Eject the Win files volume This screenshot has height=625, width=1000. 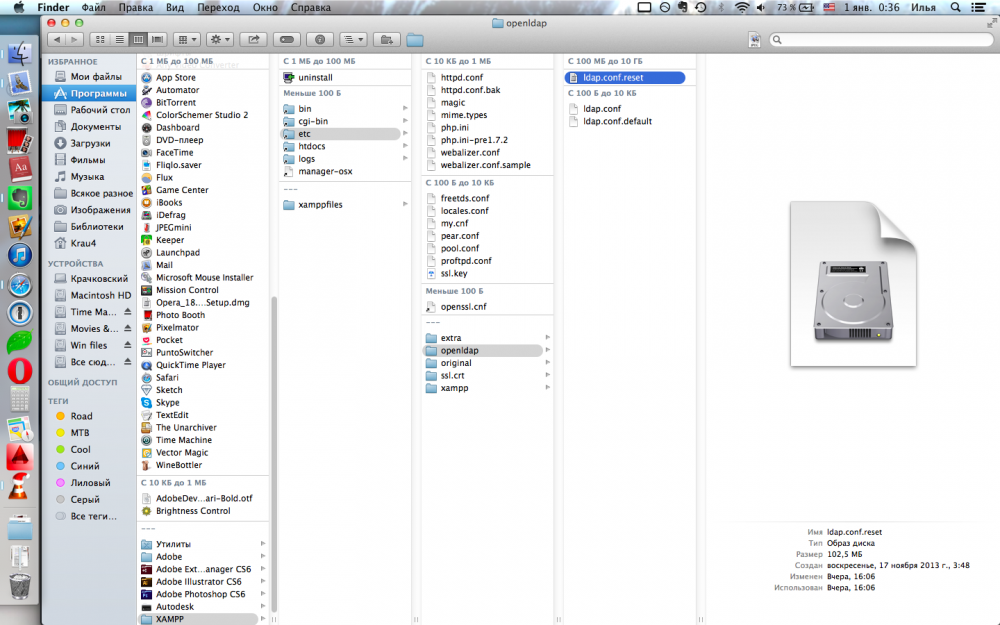pos(127,346)
